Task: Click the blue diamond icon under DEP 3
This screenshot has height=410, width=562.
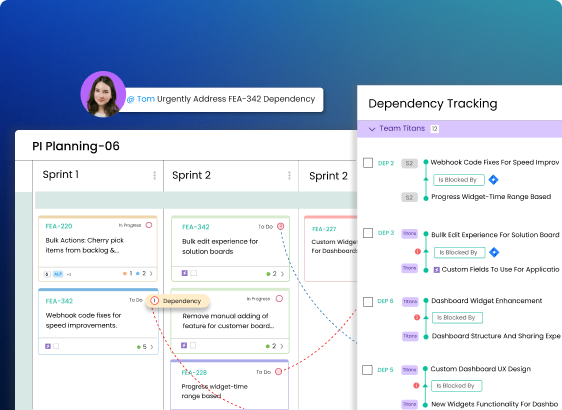Action: point(494,252)
